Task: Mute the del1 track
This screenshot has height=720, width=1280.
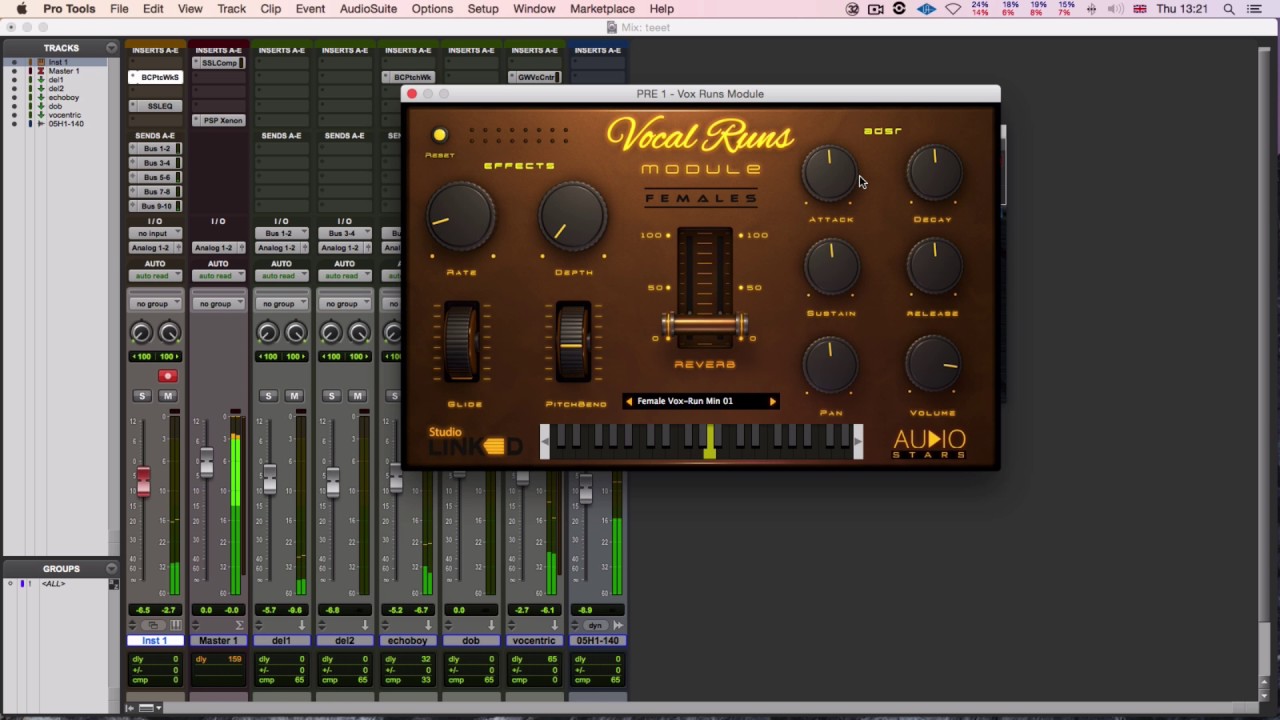Action: coord(294,396)
